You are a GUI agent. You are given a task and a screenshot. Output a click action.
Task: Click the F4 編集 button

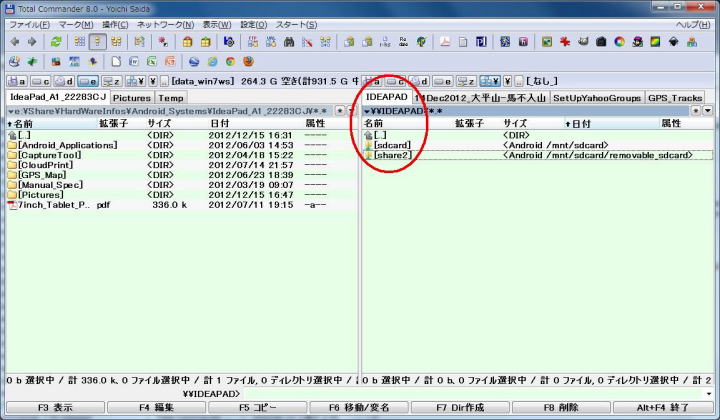(157, 408)
